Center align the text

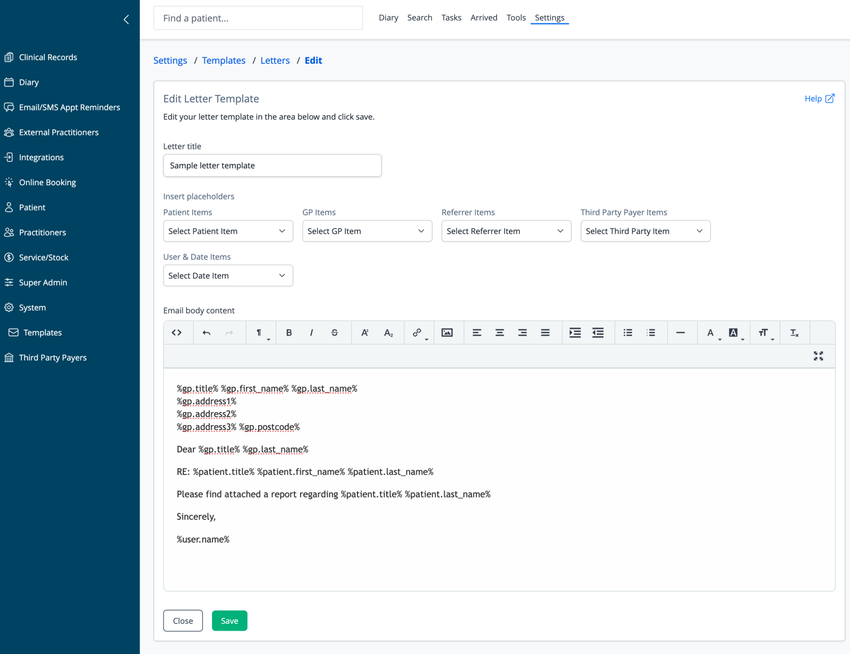(x=499, y=332)
